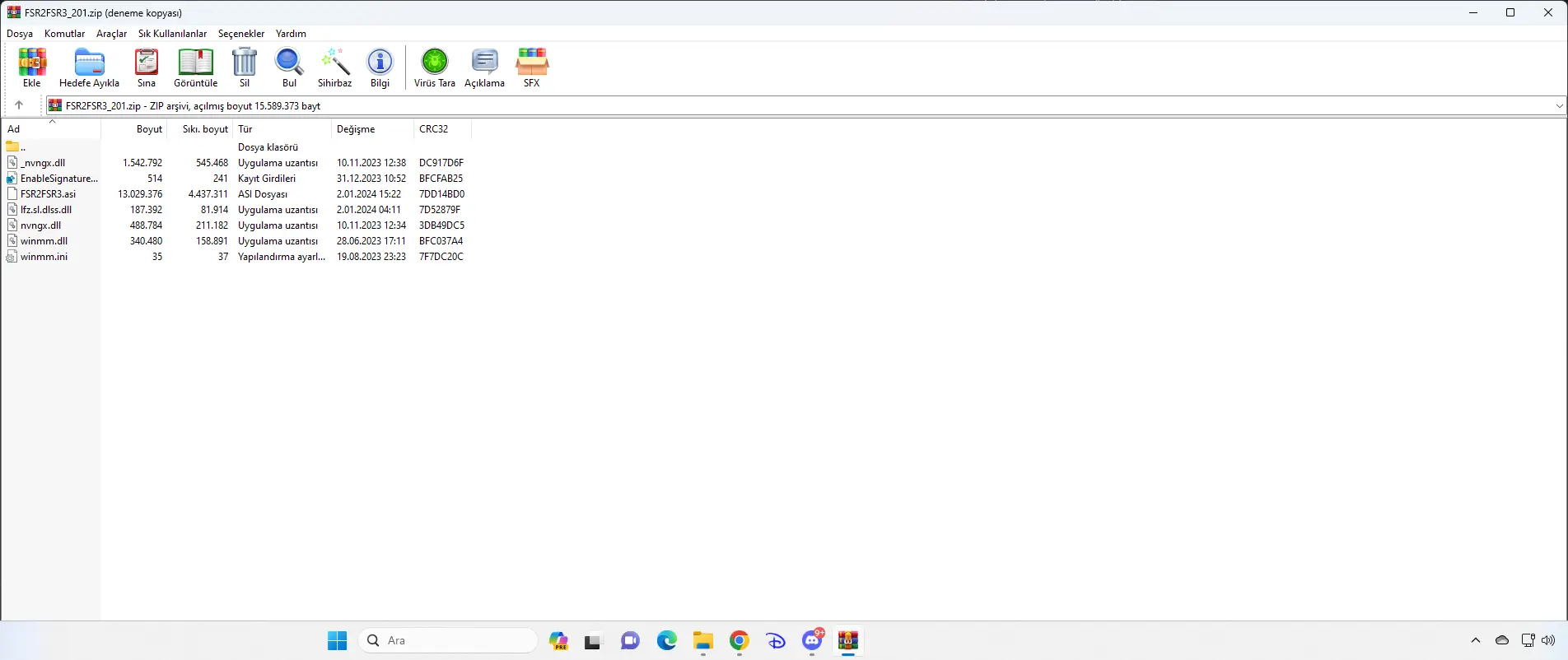Screen dimensions: 1568x660
Task: Expand the archive path dropdown arrow
Action: (x=1559, y=105)
